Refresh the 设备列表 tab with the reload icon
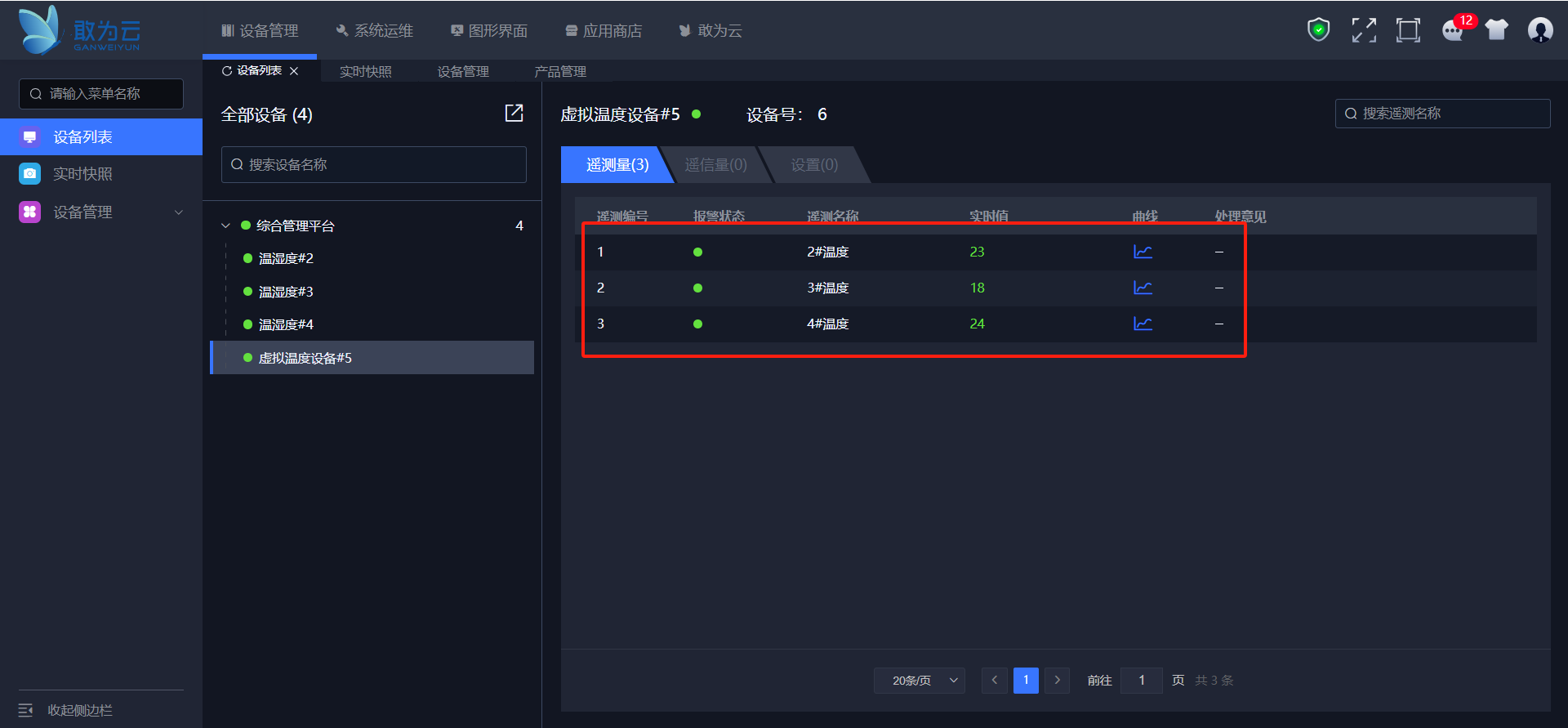The height and width of the screenshot is (728, 1568). 227,71
